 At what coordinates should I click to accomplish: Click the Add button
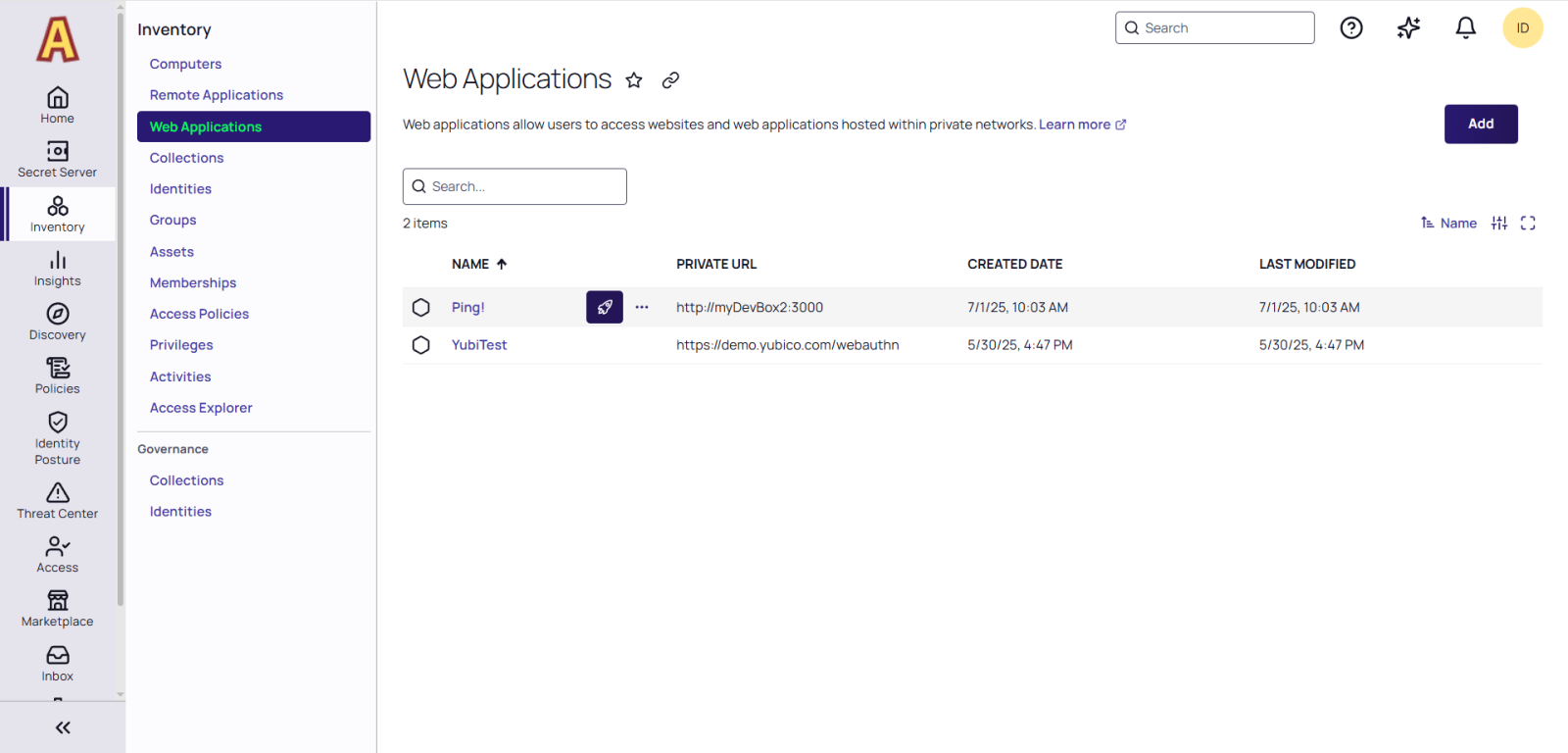coord(1480,124)
